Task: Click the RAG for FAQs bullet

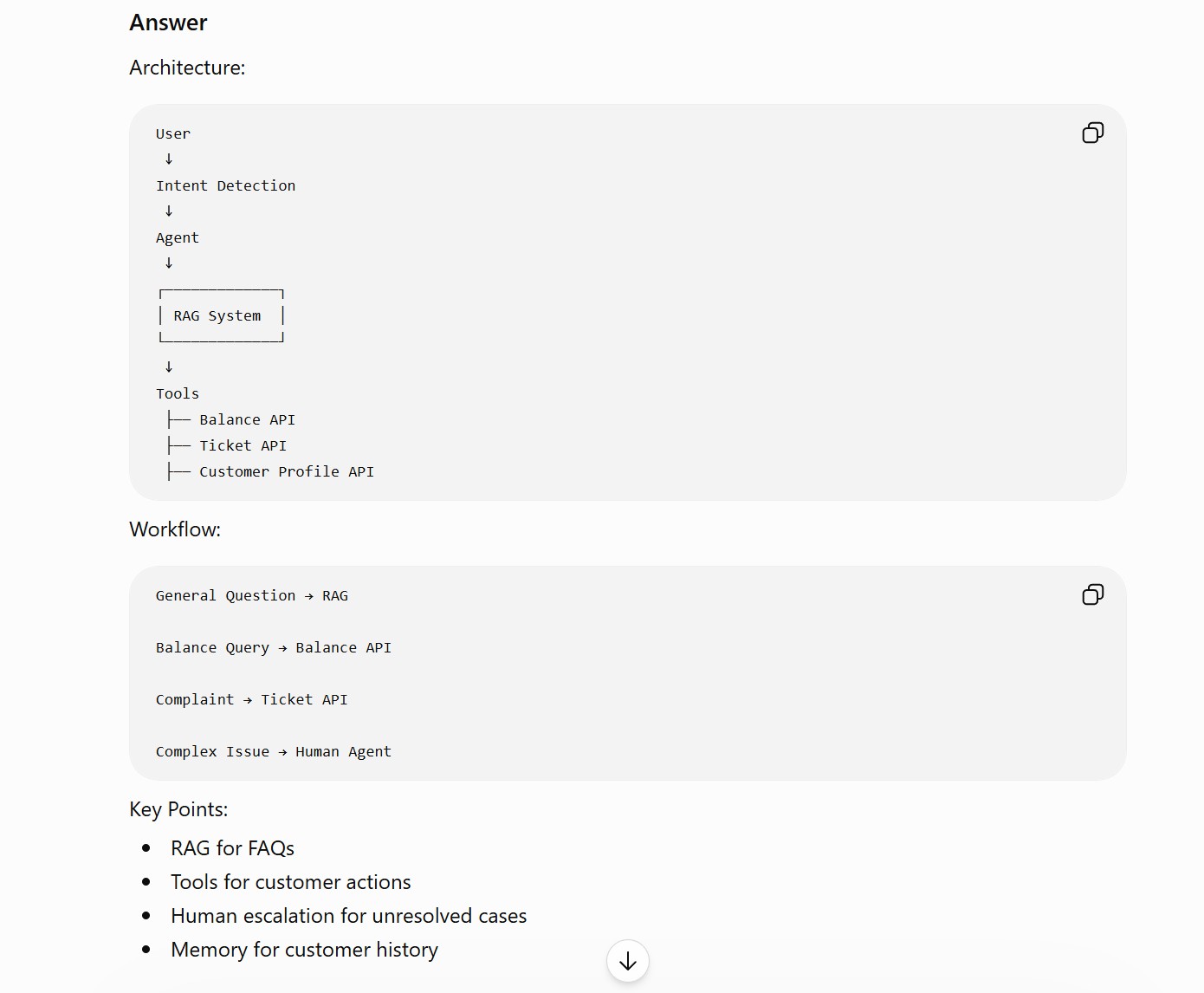Action: [232, 848]
